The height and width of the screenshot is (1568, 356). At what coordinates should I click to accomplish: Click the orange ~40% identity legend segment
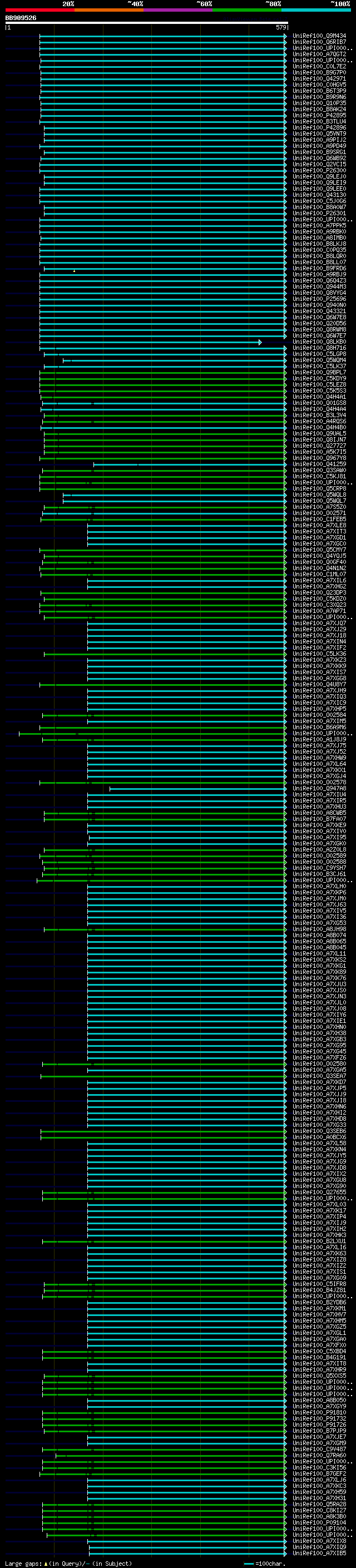point(109,10)
